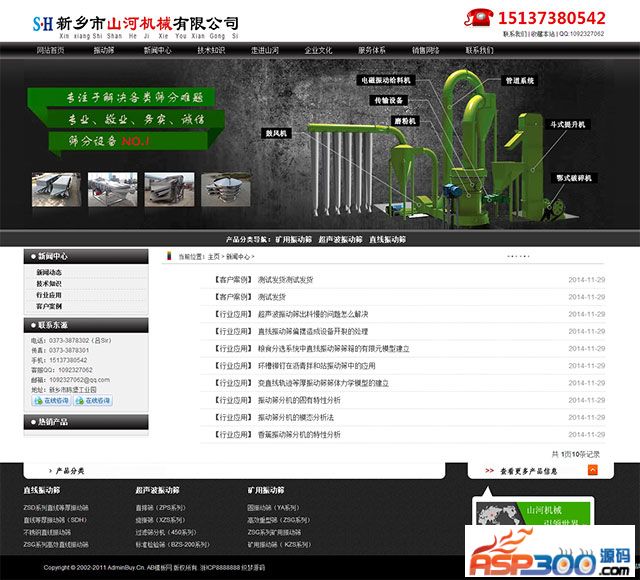Viewport: 640px width, 580px height.
Task: Select 矿用振动筛 in product category bar
Action: [293, 240]
